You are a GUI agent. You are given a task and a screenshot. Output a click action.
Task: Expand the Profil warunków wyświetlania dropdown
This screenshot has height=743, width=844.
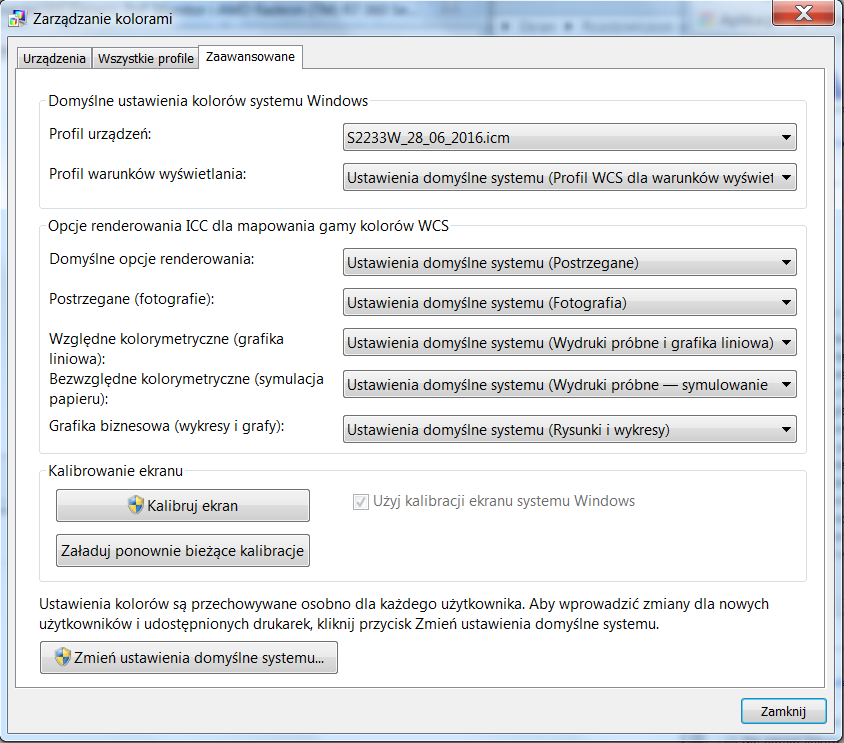pos(569,178)
